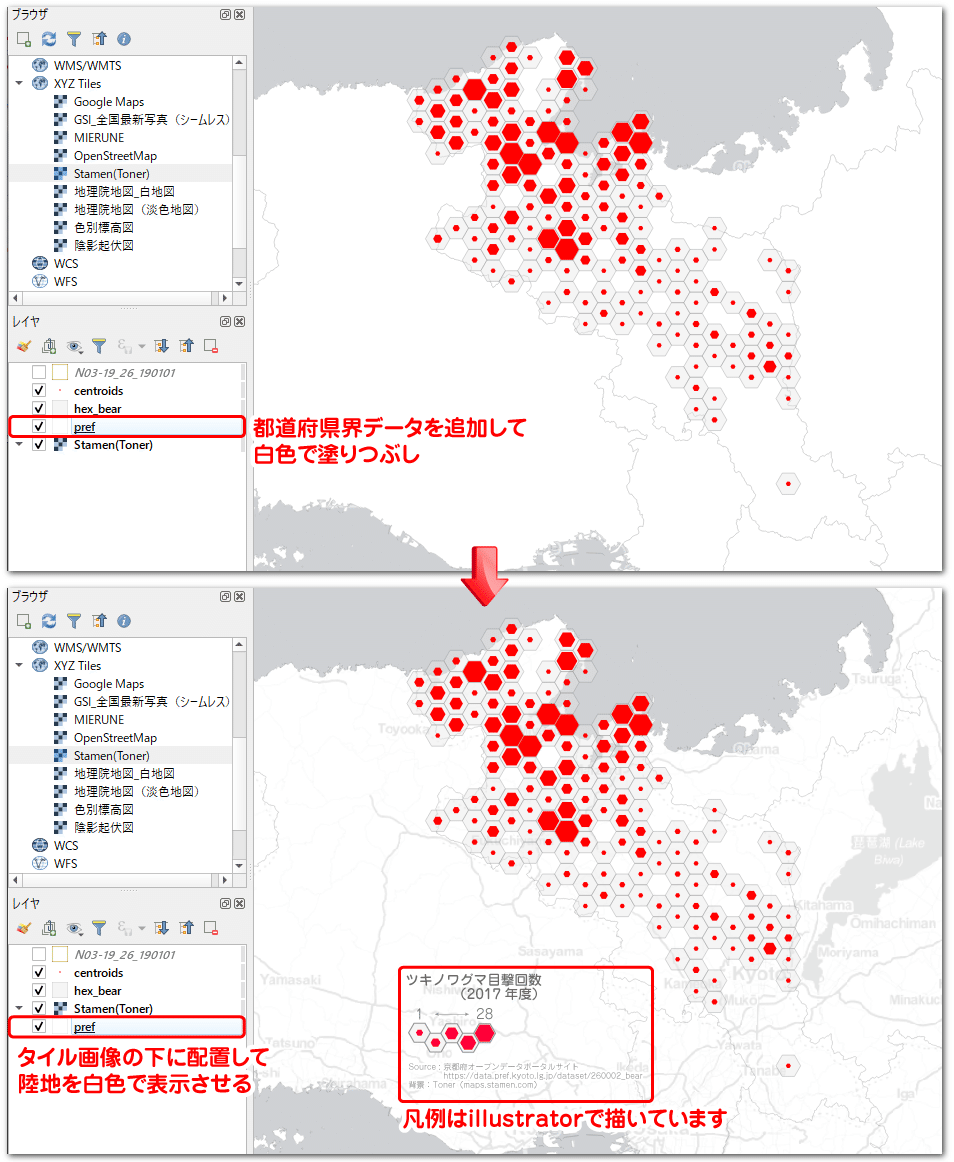Click hex_bear color swatch in upper Layers panel

(x=60, y=408)
